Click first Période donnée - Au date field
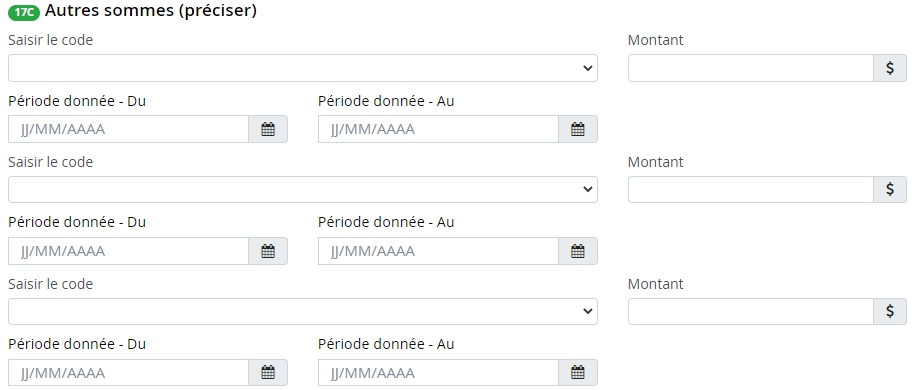Screen dimensions: 912x390 click(x=439, y=129)
